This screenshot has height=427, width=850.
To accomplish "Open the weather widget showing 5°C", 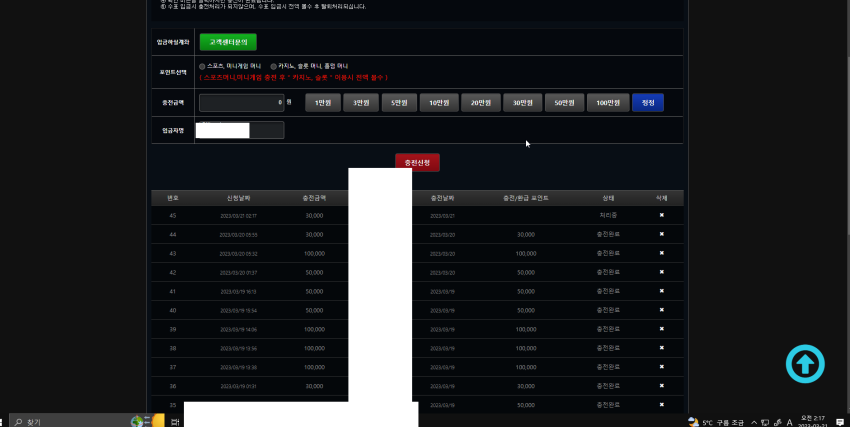I will [x=715, y=422].
